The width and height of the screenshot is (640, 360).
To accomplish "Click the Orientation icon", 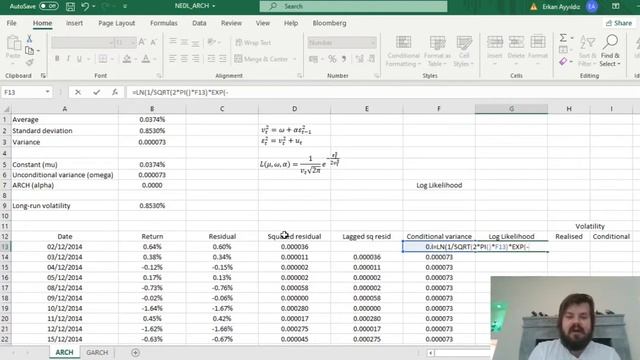I will 212,42.
